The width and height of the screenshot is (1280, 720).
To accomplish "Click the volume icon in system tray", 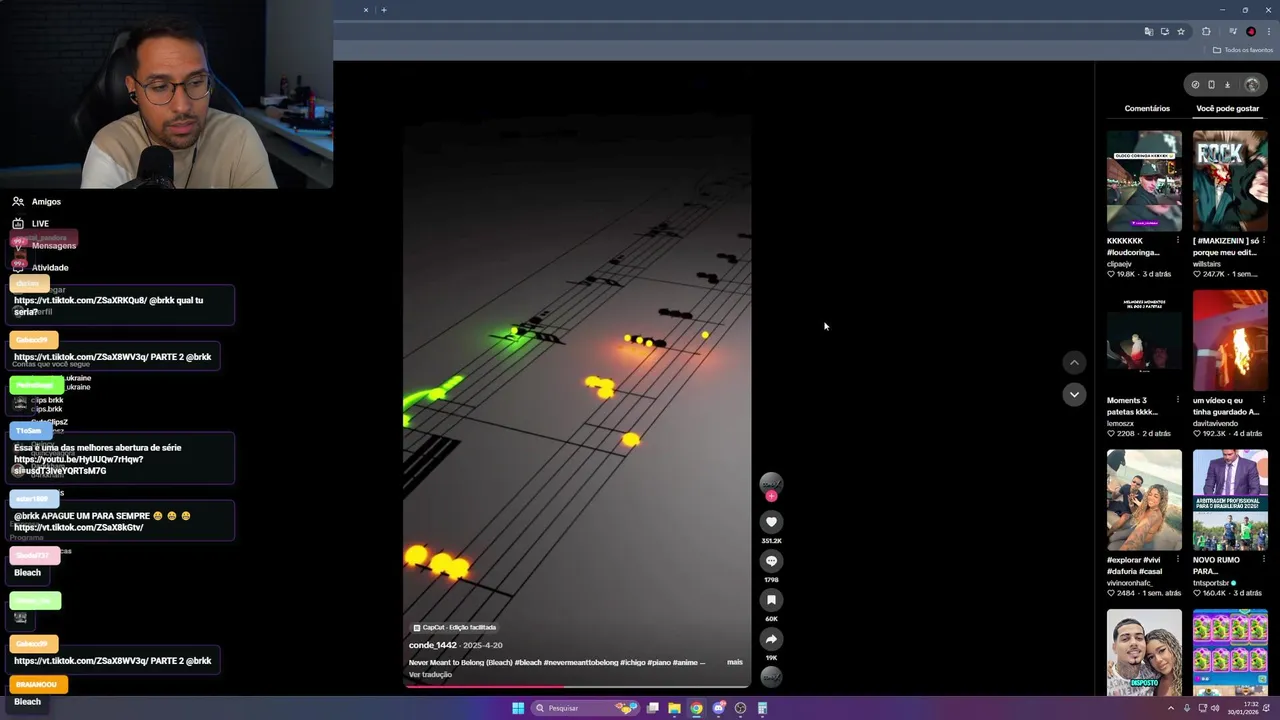I will pos(1215,708).
